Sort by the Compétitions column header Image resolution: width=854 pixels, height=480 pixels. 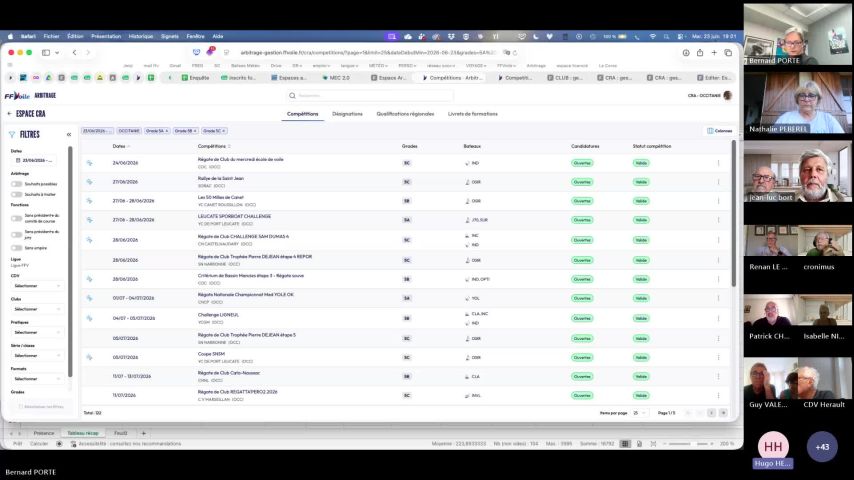coord(214,146)
